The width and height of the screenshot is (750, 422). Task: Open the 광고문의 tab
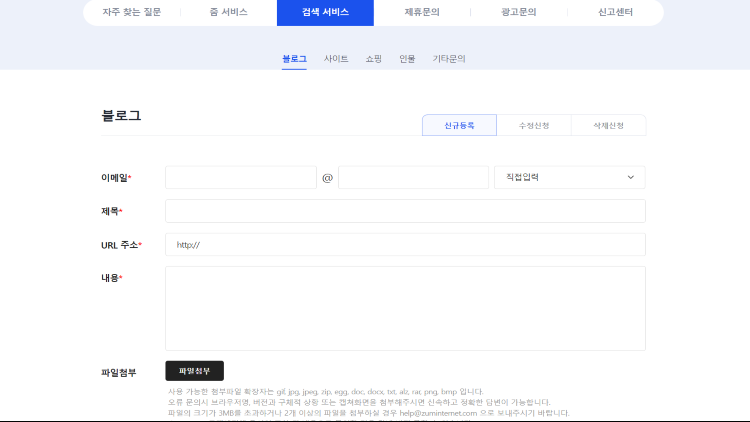pos(518,12)
